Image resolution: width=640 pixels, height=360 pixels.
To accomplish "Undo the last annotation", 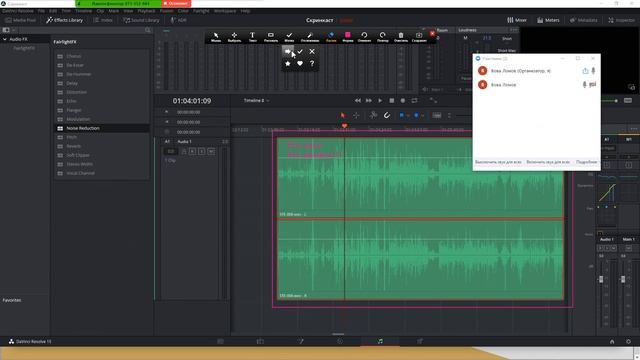I will [364, 37].
